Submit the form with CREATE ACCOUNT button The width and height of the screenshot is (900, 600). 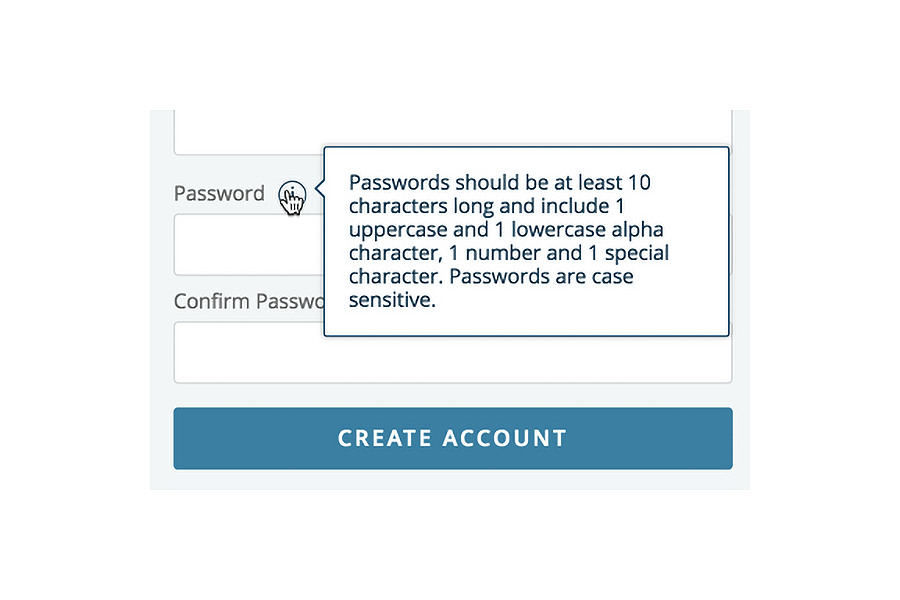coord(453,439)
